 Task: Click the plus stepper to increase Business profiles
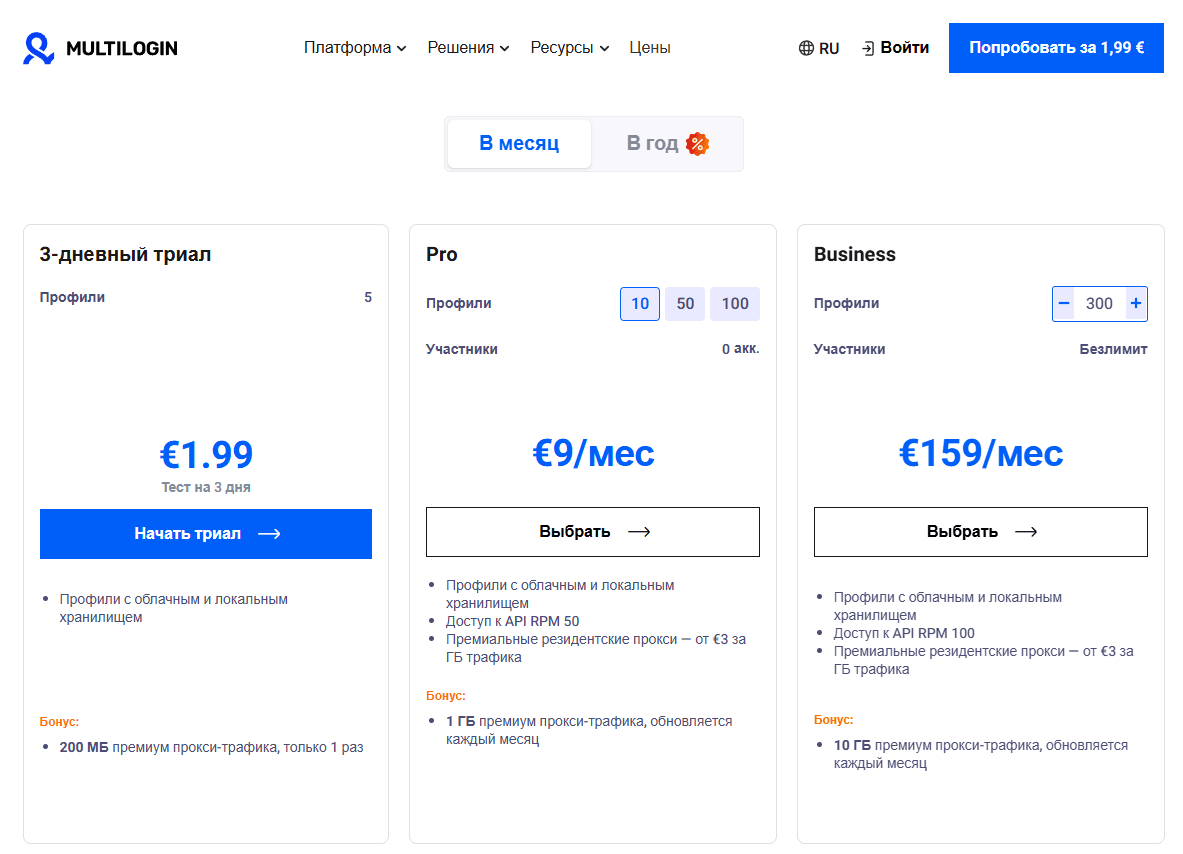point(1133,303)
